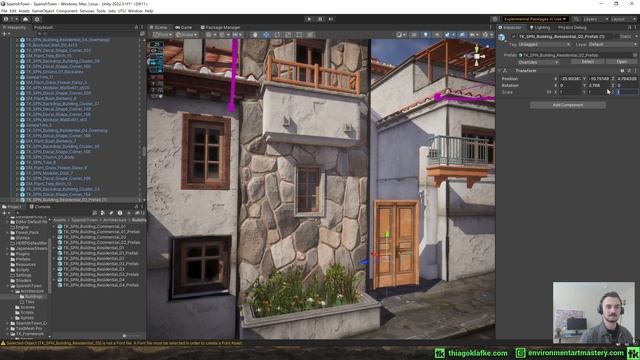Lock the Inspector panel with the padlock
The width and height of the screenshot is (640, 360).
pyautogui.click(x=629, y=27)
